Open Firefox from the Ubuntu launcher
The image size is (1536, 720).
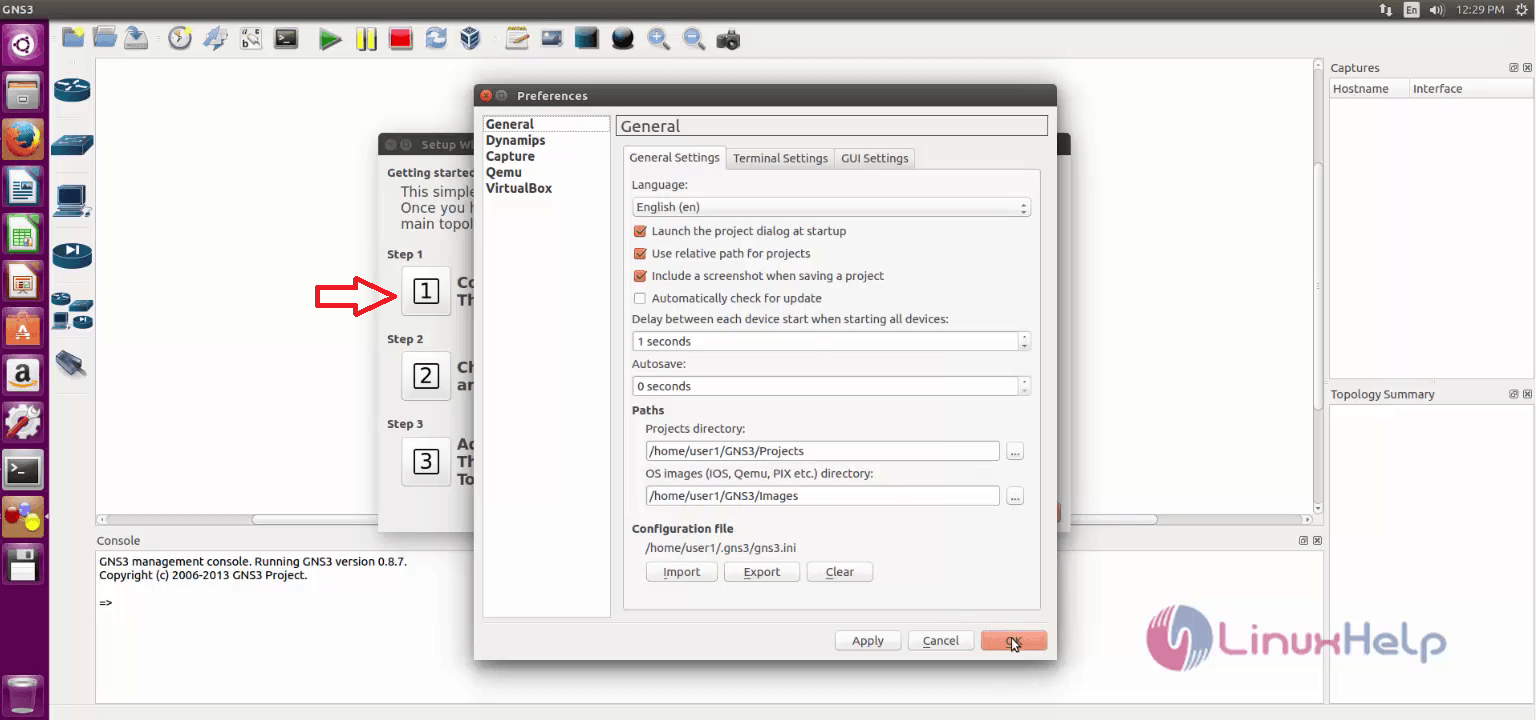tap(24, 139)
